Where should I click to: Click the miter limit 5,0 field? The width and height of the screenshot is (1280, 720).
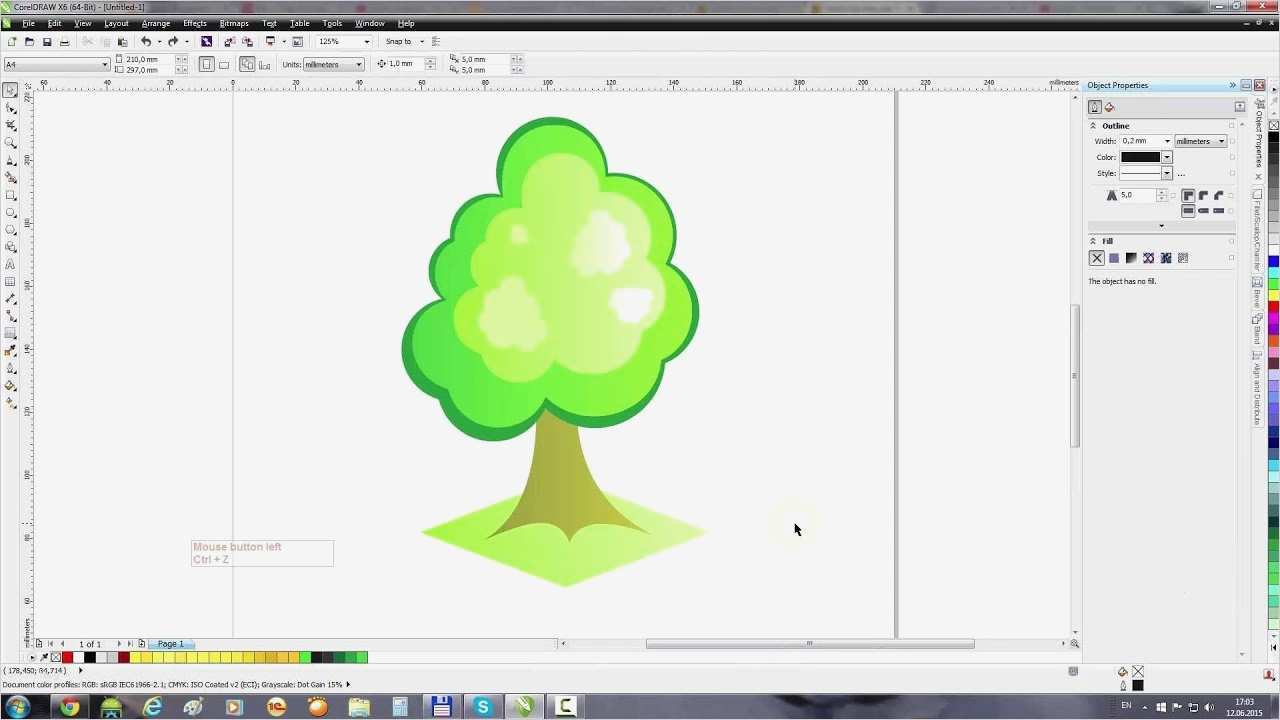point(1137,195)
